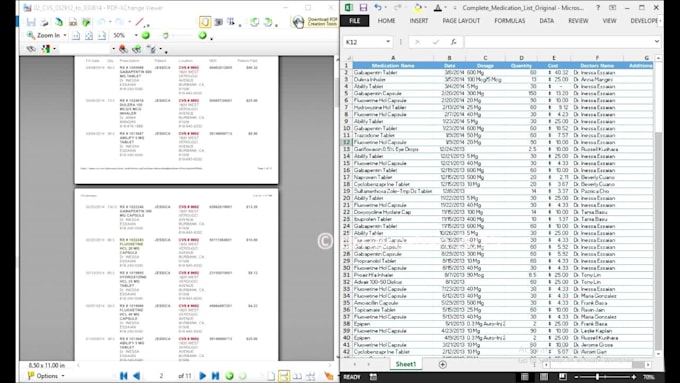The image size is (680, 383).
Task: Select continuous facing layout icon in PDF viewer
Action: pos(311,376)
